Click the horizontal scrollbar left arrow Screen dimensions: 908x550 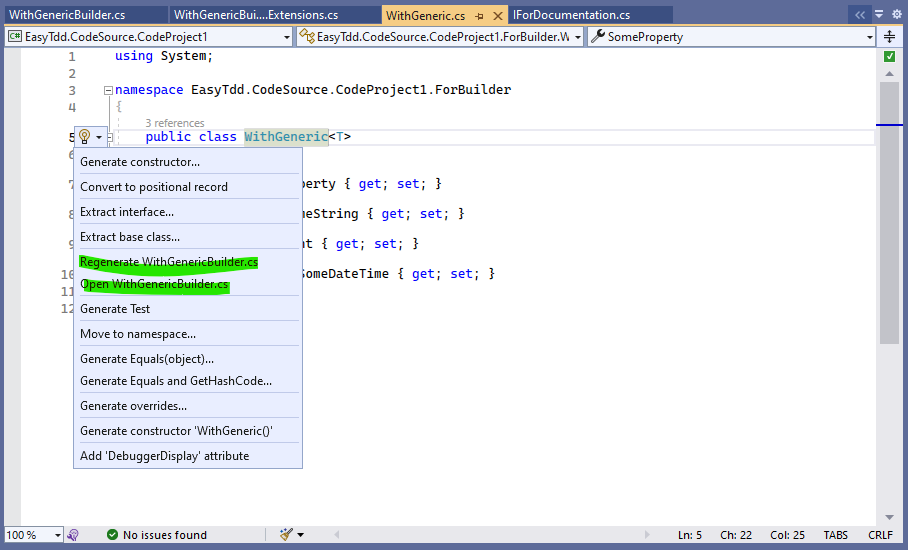[336, 534]
